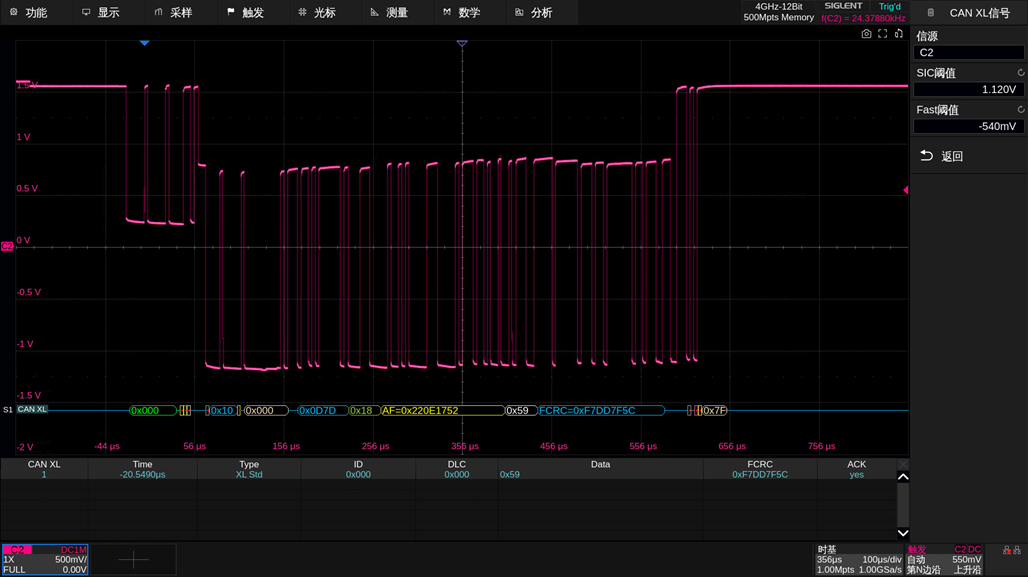Image resolution: width=1028 pixels, height=577 pixels.
Task: Click the add channel plus box
Action: [133, 559]
